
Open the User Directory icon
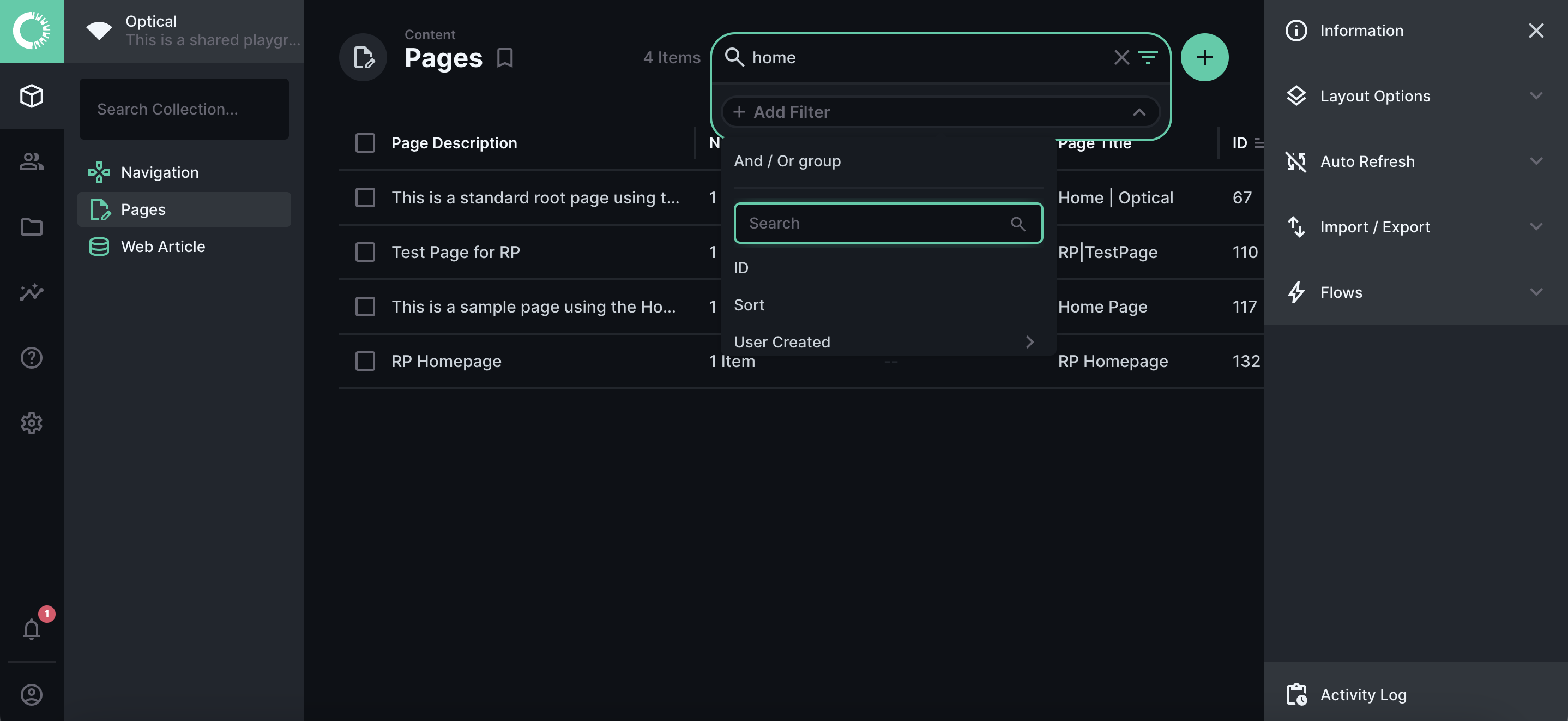(x=32, y=161)
